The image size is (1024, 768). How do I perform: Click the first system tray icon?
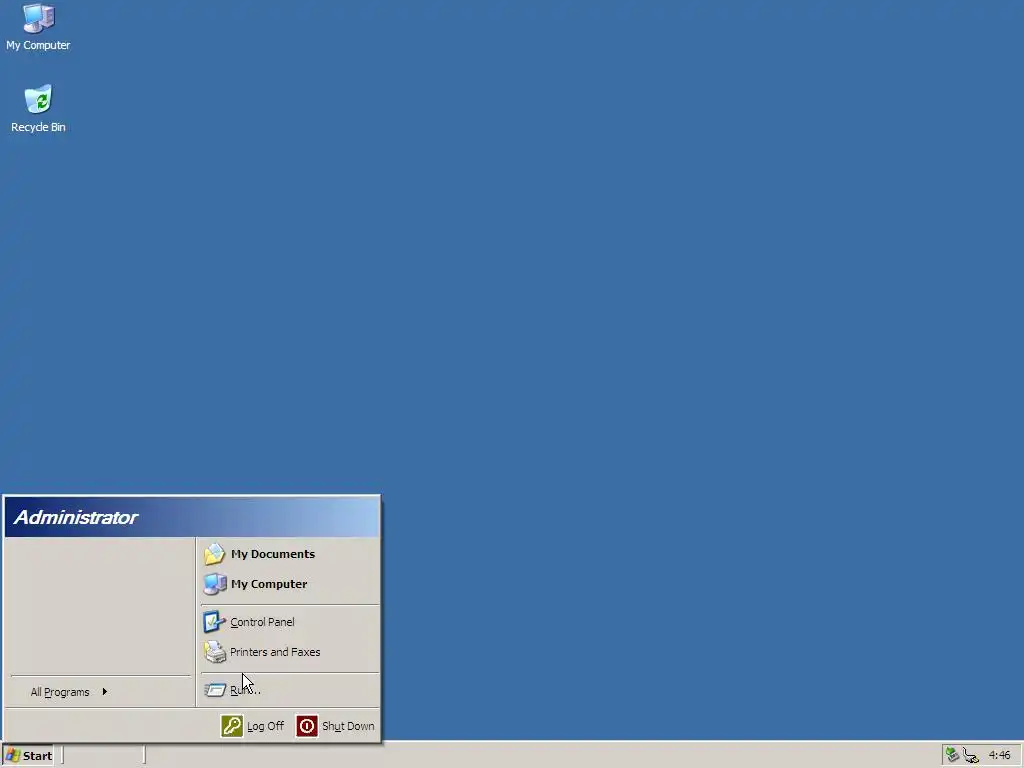952,756
